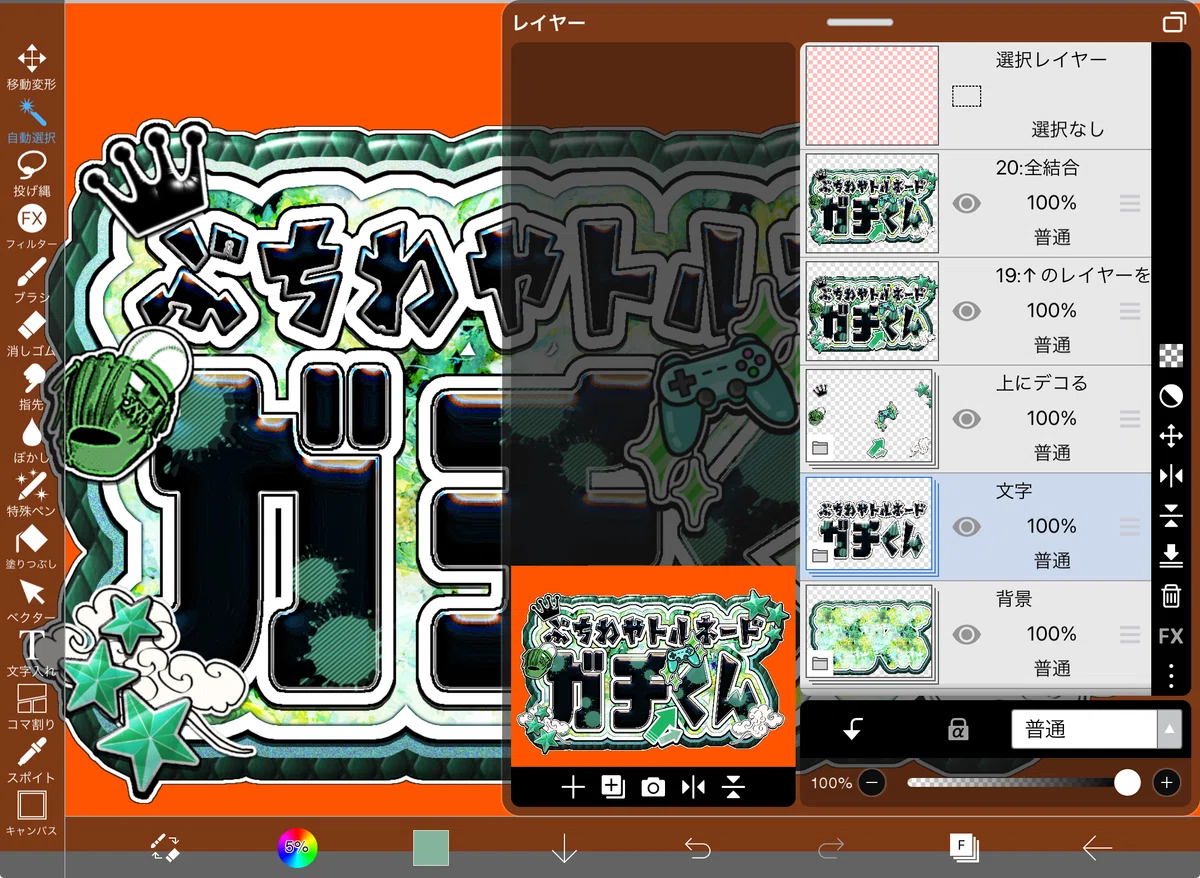The height and width of the screenshot is (878, 1200).
Task: Select the 20:全結合 layer thumbnail
Action: click(x=872, y=203)
